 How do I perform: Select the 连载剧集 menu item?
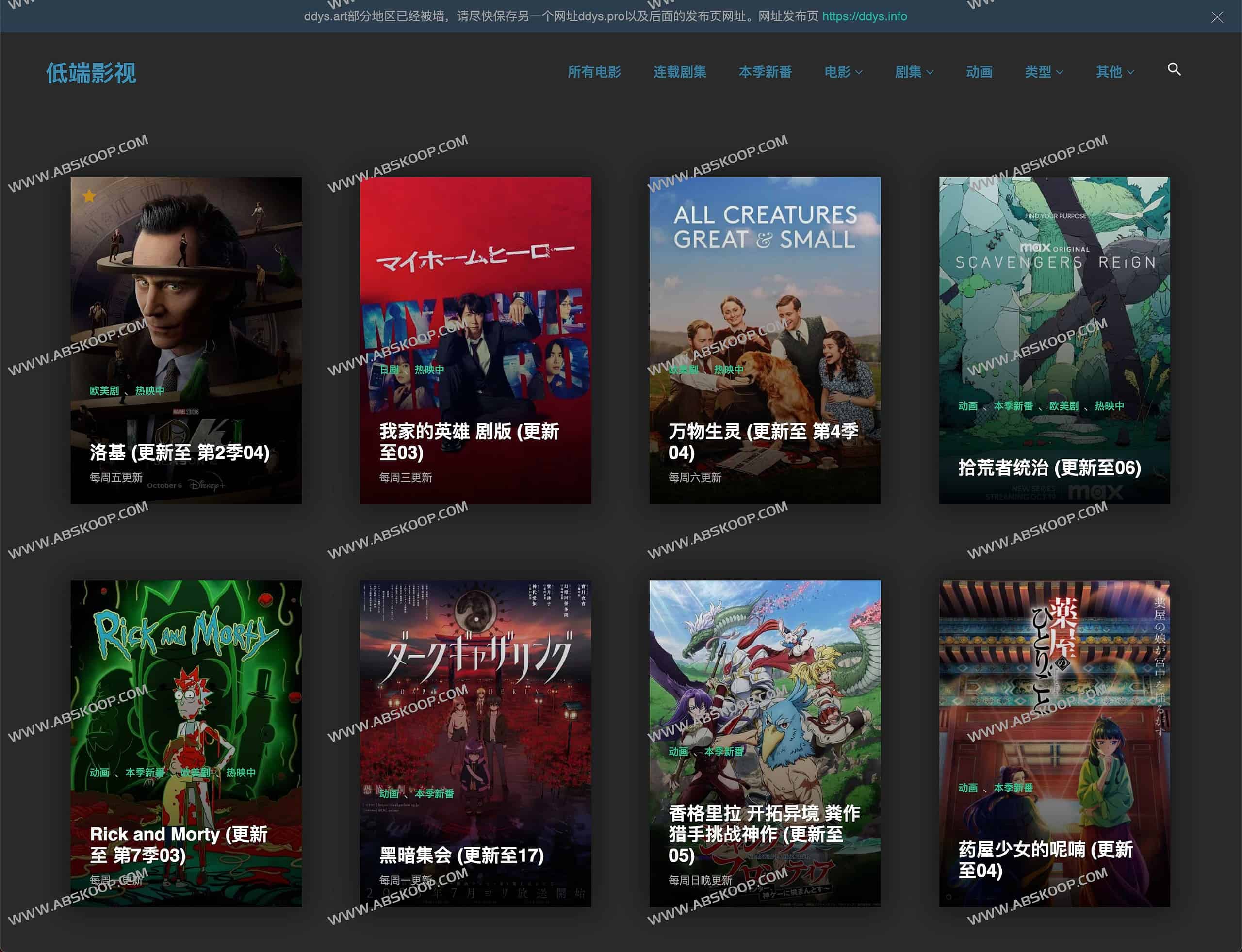679,72
